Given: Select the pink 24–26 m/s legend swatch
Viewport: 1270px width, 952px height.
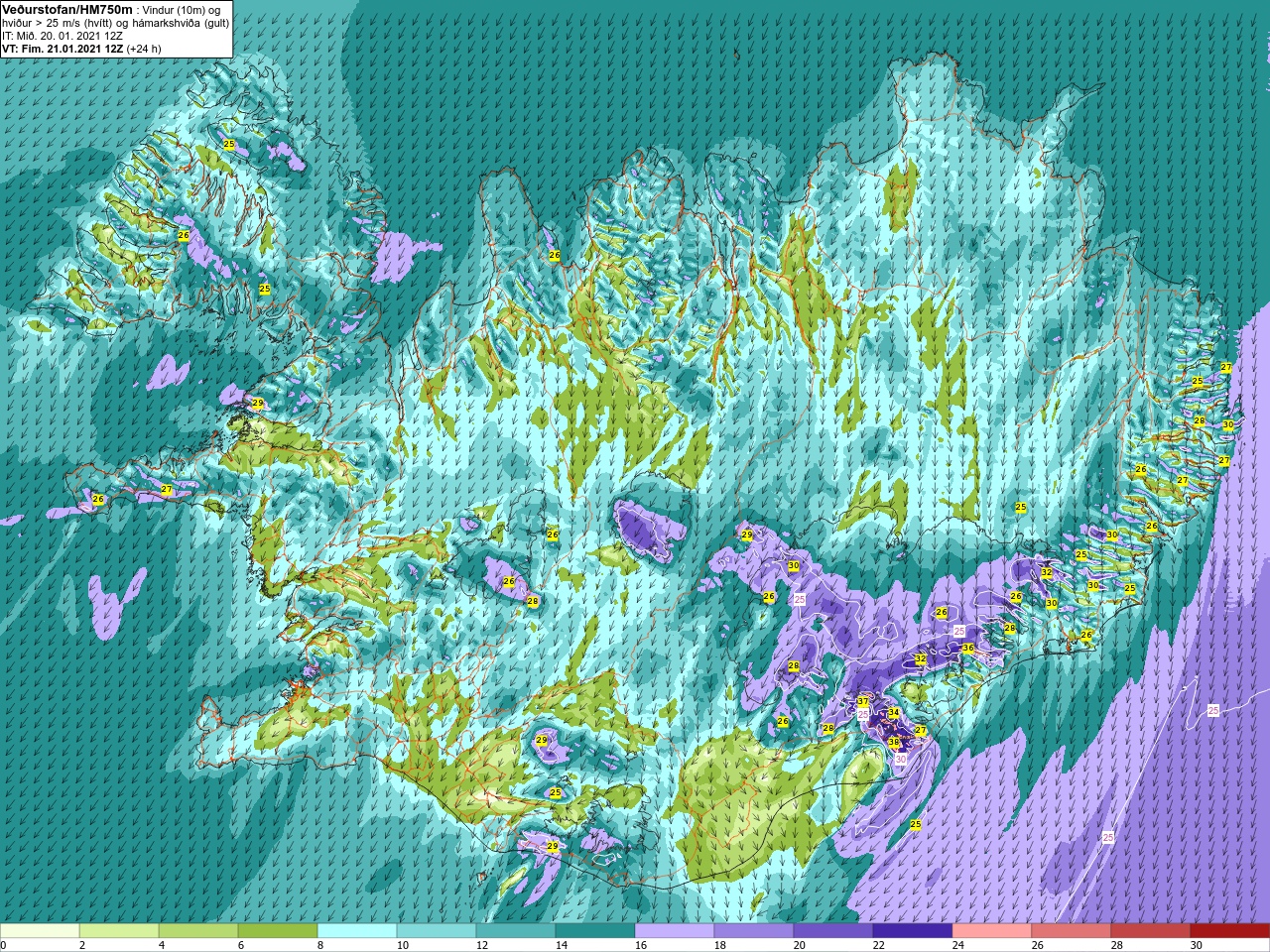Looking at the screenshot, I should click(x=992, y=931).
